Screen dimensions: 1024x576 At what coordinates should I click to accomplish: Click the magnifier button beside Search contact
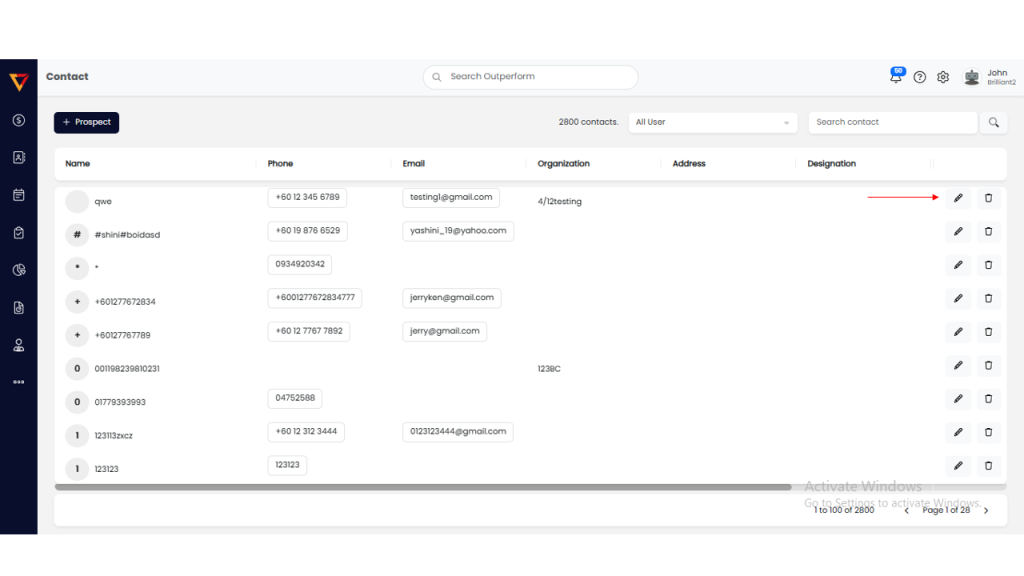click(993, 122)
